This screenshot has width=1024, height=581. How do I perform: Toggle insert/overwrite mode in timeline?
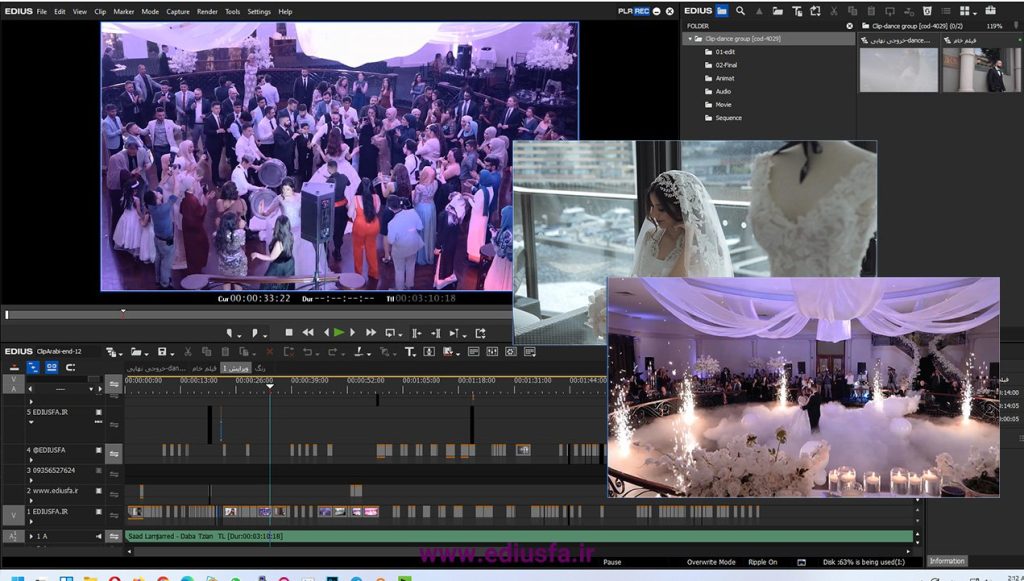(x=14, y=368)
